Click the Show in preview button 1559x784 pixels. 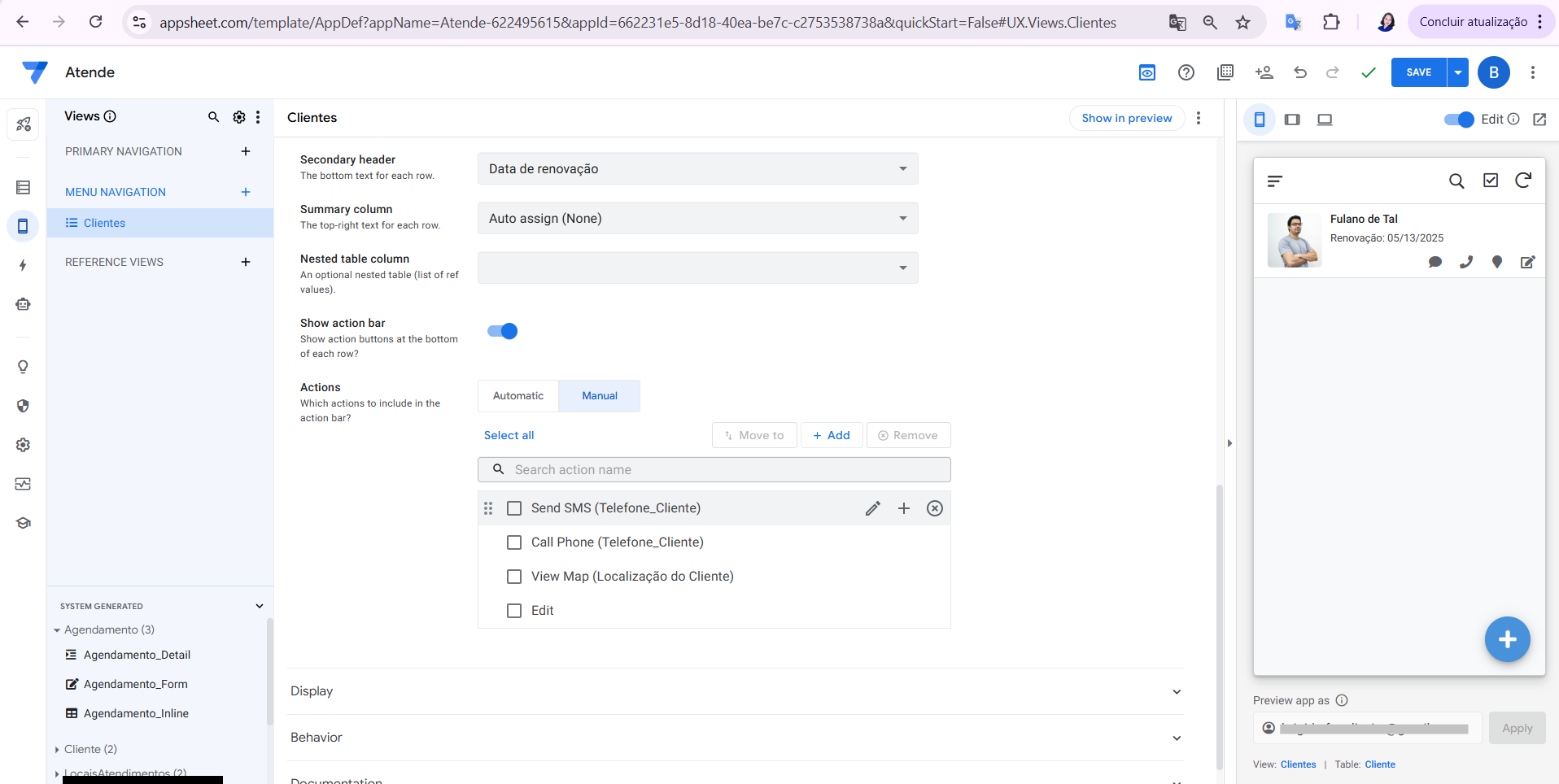point(1126,118)
